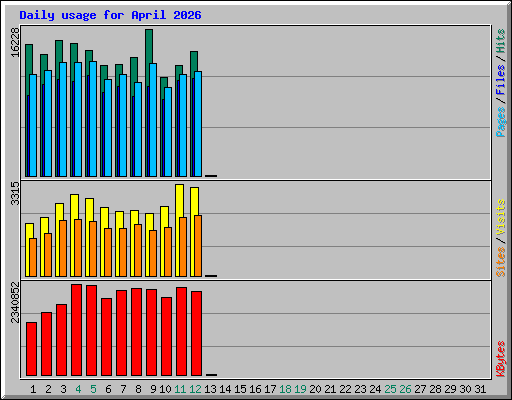Click the 3315 visits axis value

tap(15, 193)
